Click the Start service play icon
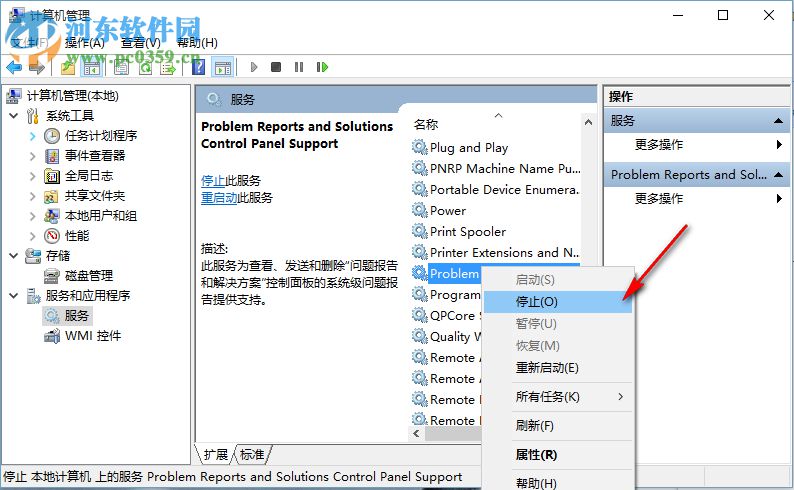 click(x=254, y=67)
